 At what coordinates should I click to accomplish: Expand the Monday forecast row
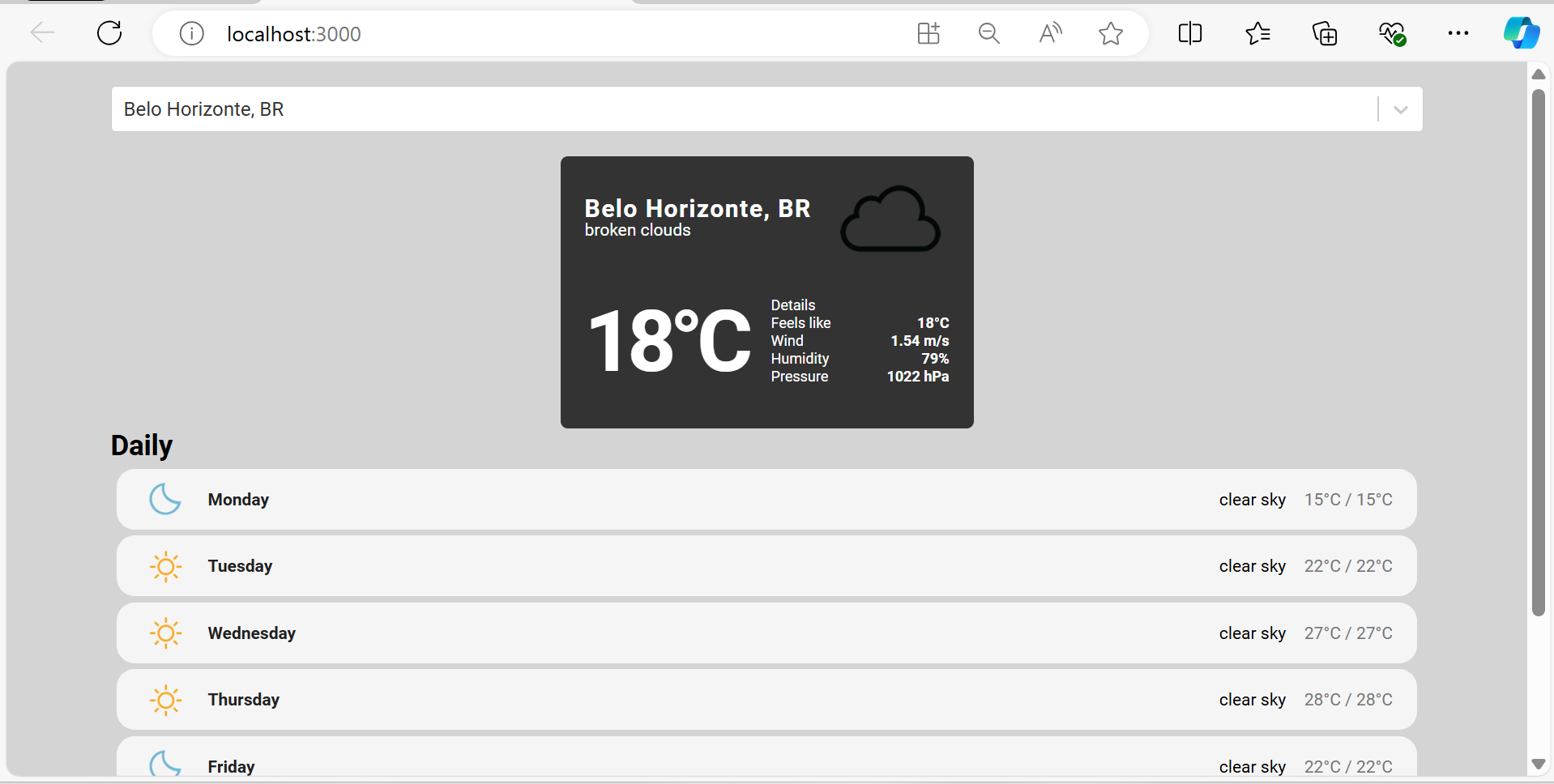coord(766,500)
